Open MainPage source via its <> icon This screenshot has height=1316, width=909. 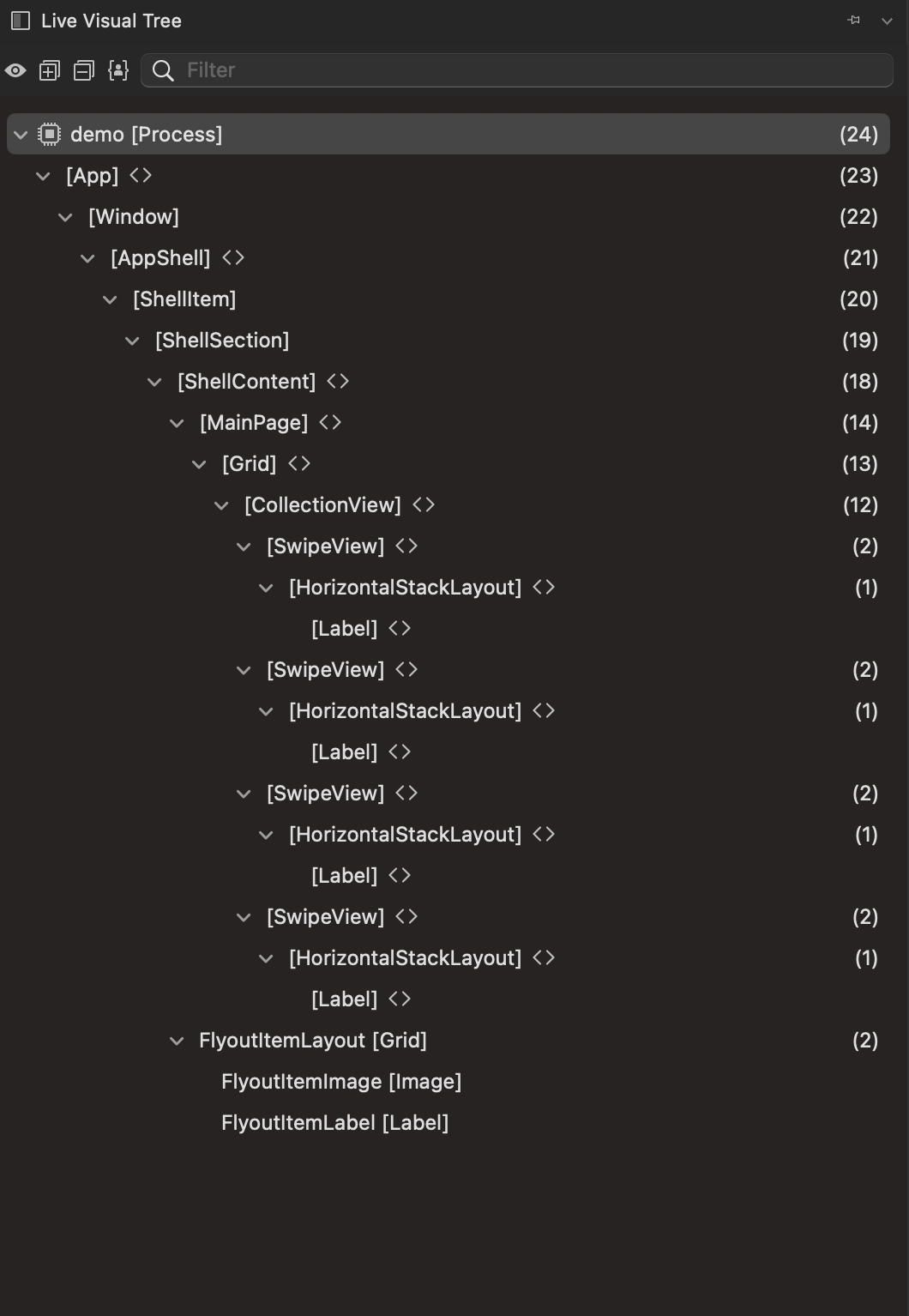(x=330, y=422)
